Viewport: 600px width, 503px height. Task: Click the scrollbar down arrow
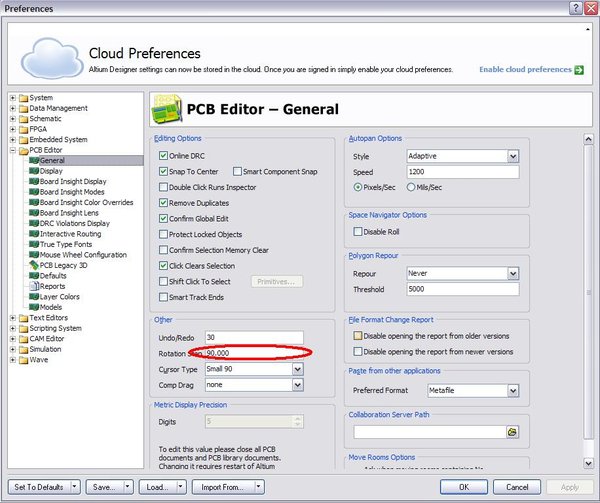(x=589, y=463)
